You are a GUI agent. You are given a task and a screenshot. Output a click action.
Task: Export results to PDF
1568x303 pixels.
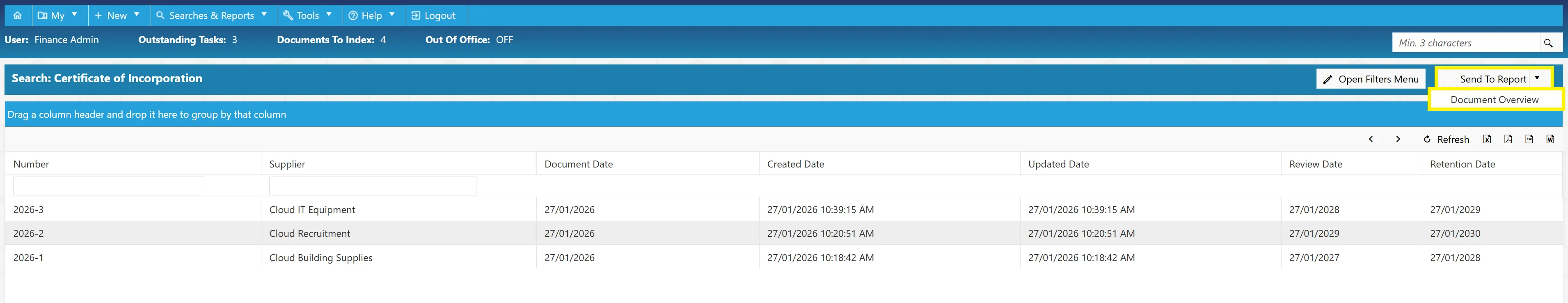(1508, 139)
